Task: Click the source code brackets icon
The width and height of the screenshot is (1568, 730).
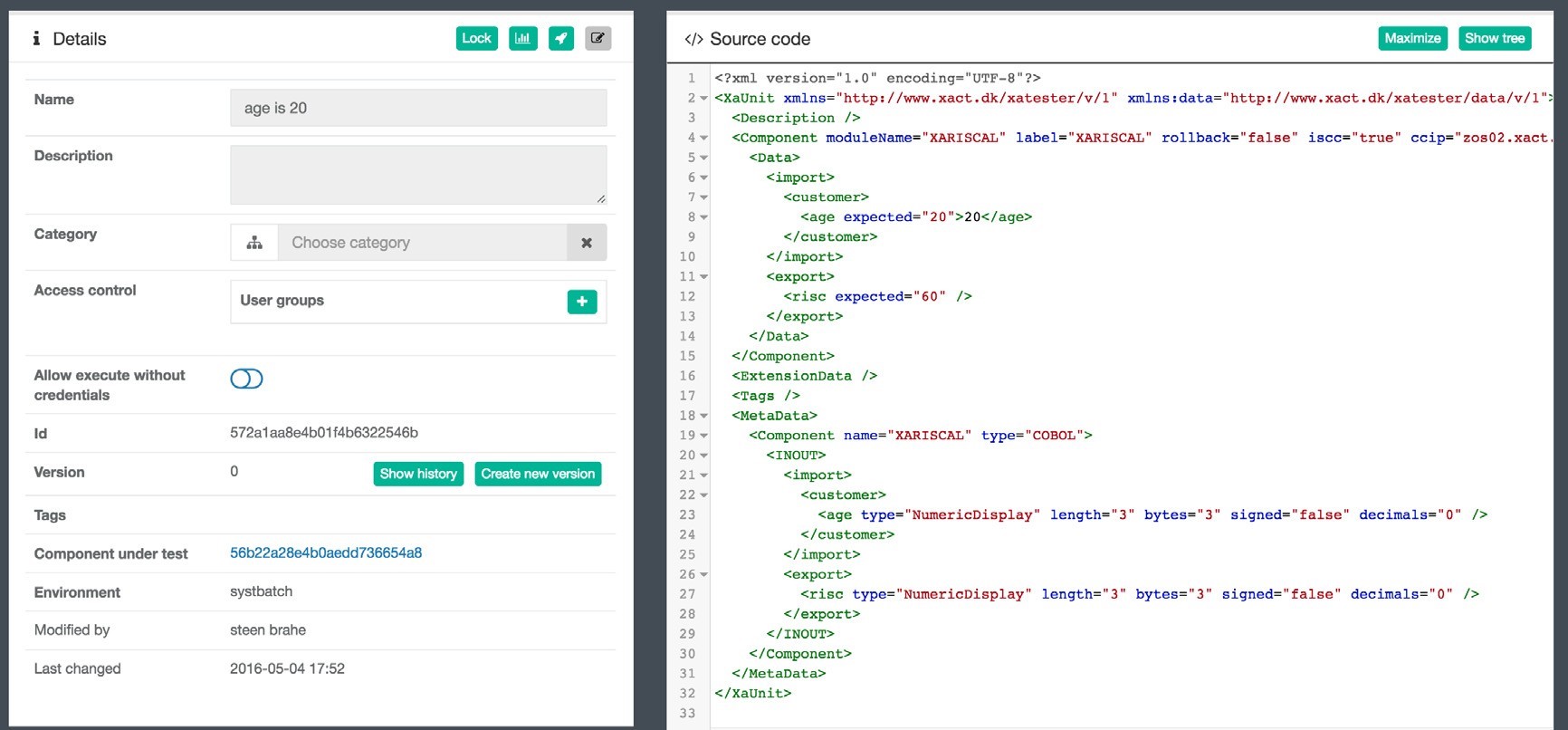Action: [693, 39]
